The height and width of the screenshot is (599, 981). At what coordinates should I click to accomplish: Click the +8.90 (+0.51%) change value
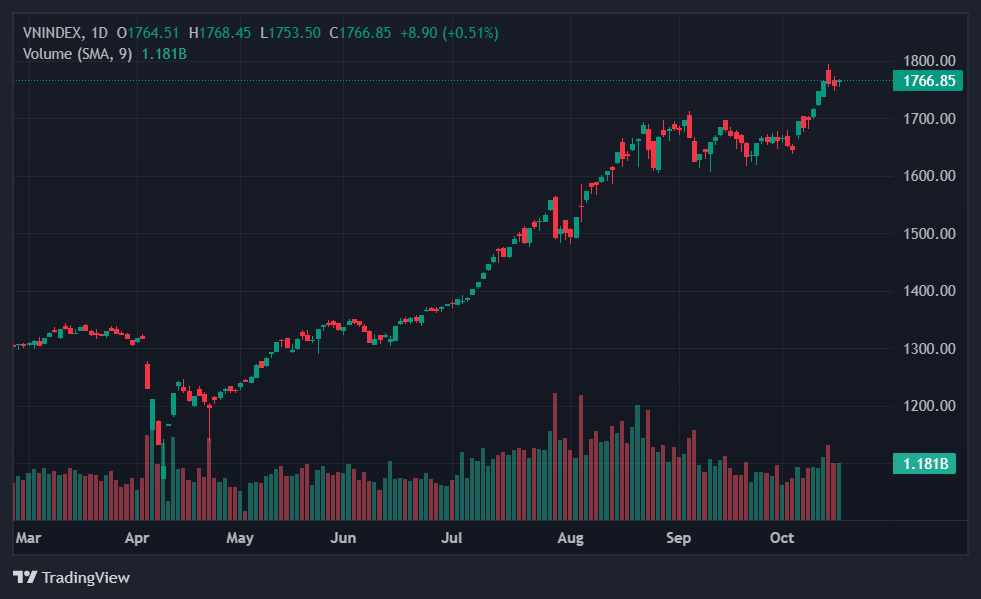(449, 33)
